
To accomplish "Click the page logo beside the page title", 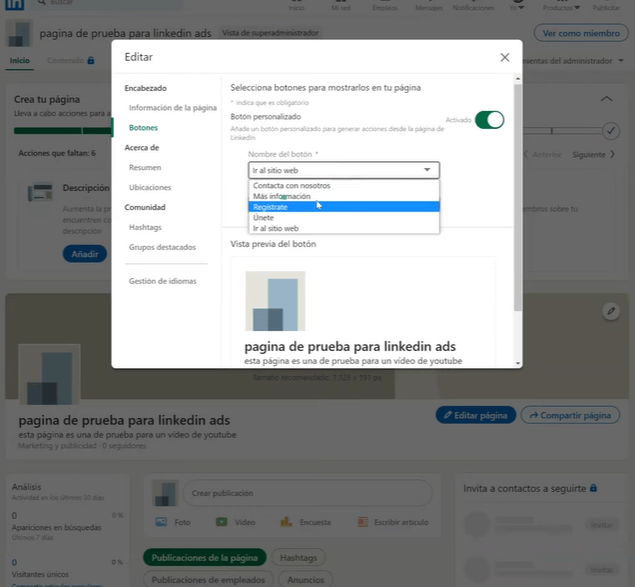I will coord(19,34).
